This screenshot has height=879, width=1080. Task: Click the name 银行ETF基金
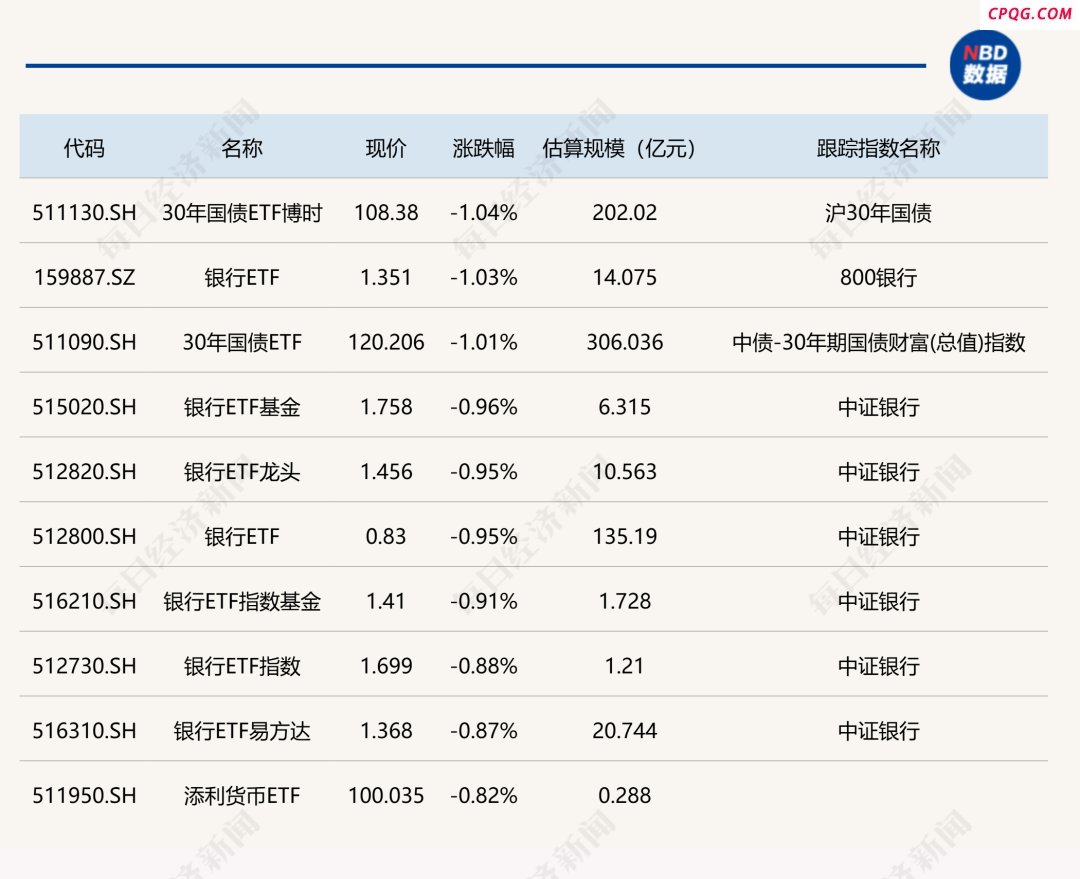pyautogui.click(x=242, y=407)
